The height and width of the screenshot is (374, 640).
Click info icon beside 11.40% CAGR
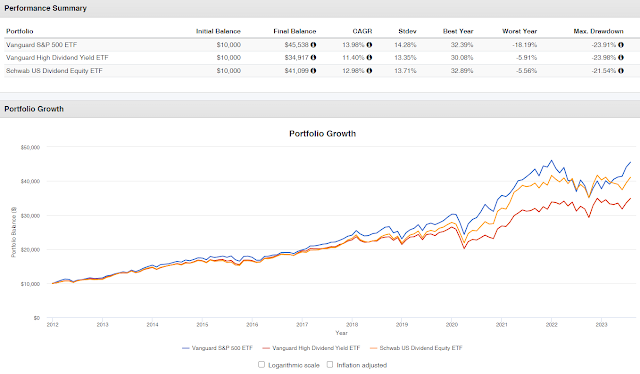(x=369, y=58)
